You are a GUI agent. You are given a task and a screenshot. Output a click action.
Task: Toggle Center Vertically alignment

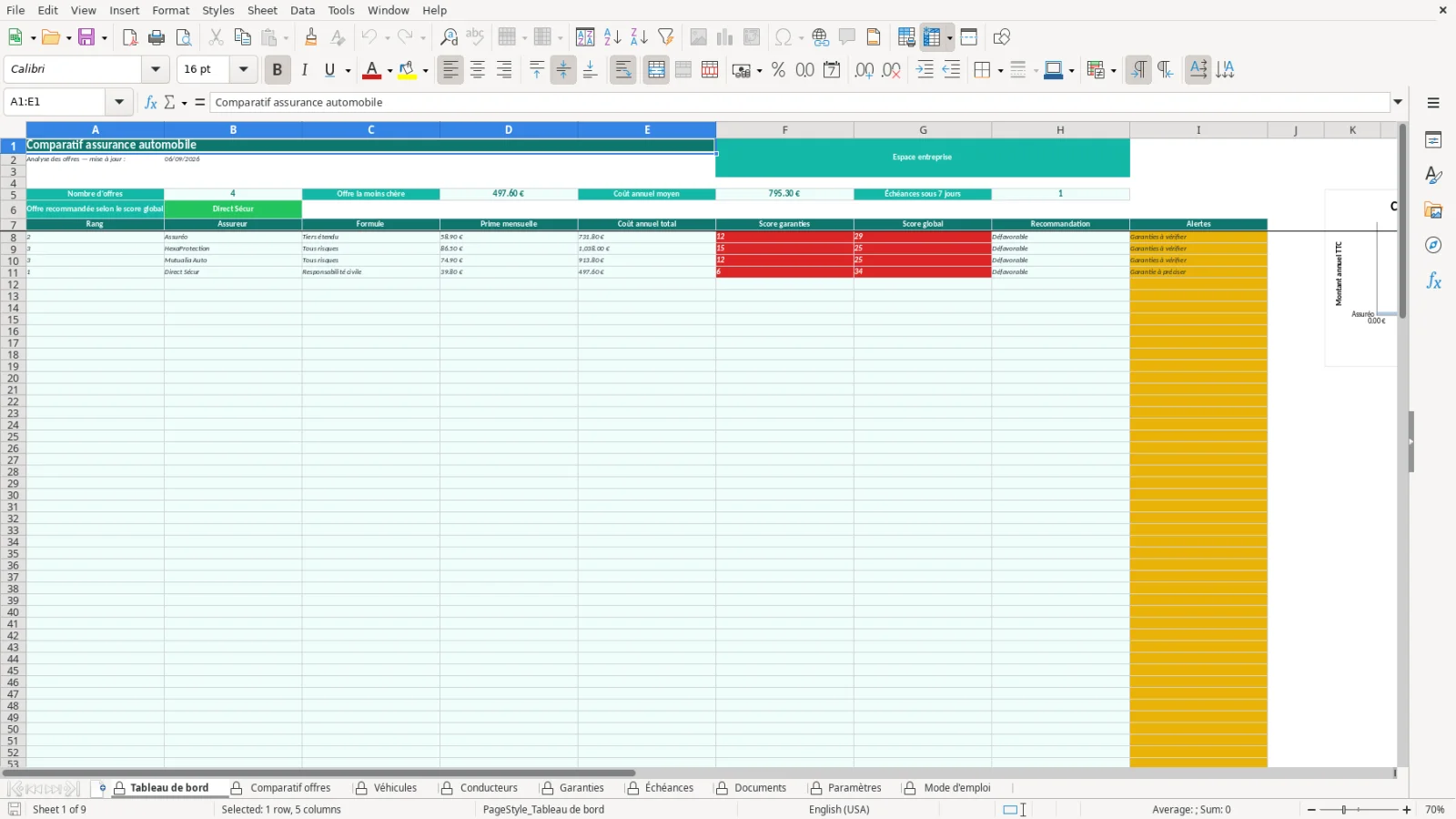point(563,70)
